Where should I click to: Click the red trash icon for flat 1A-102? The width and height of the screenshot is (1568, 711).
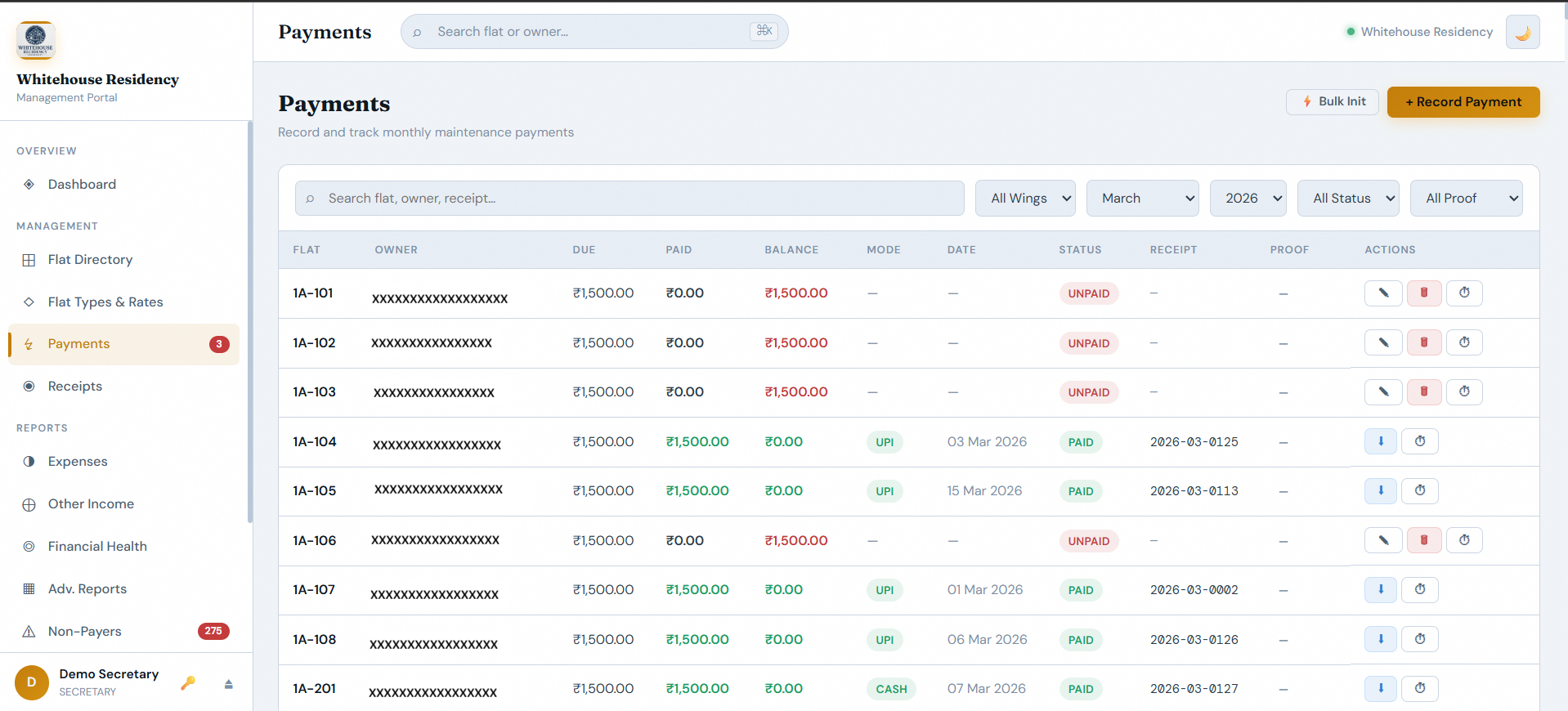tap(1423, 343)
